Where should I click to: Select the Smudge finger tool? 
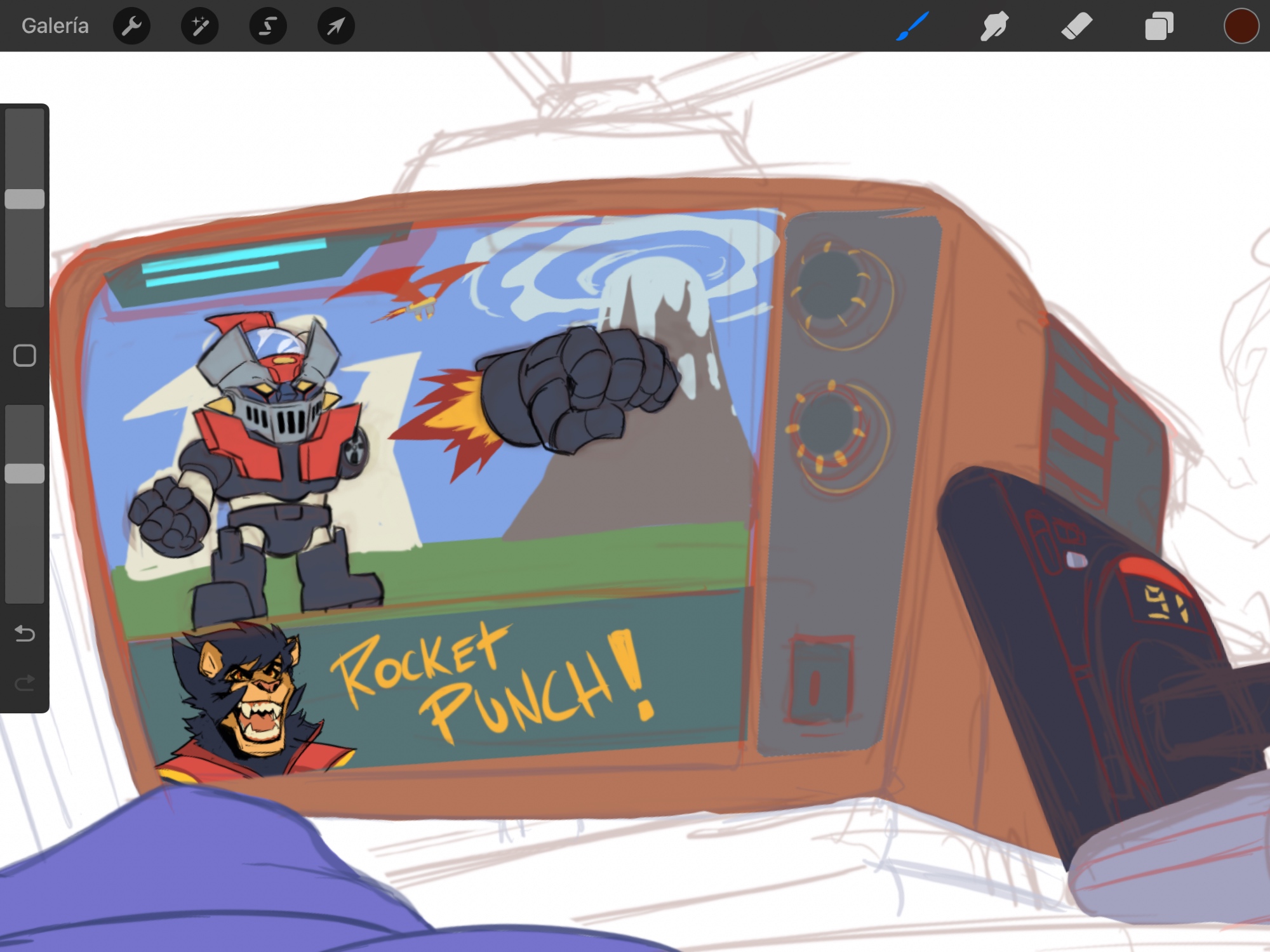click(994, 26)
